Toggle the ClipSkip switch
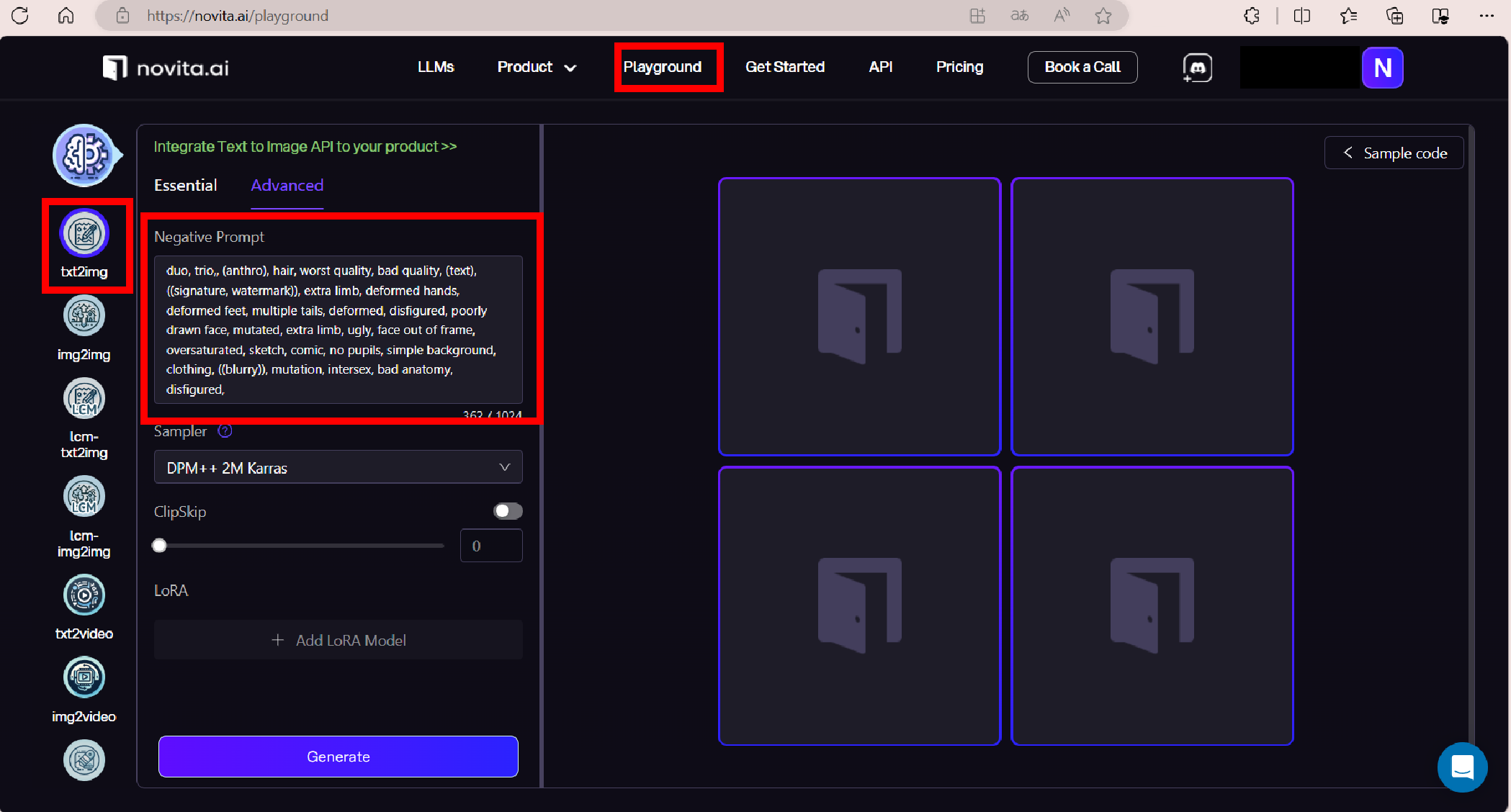 point(508,511)
